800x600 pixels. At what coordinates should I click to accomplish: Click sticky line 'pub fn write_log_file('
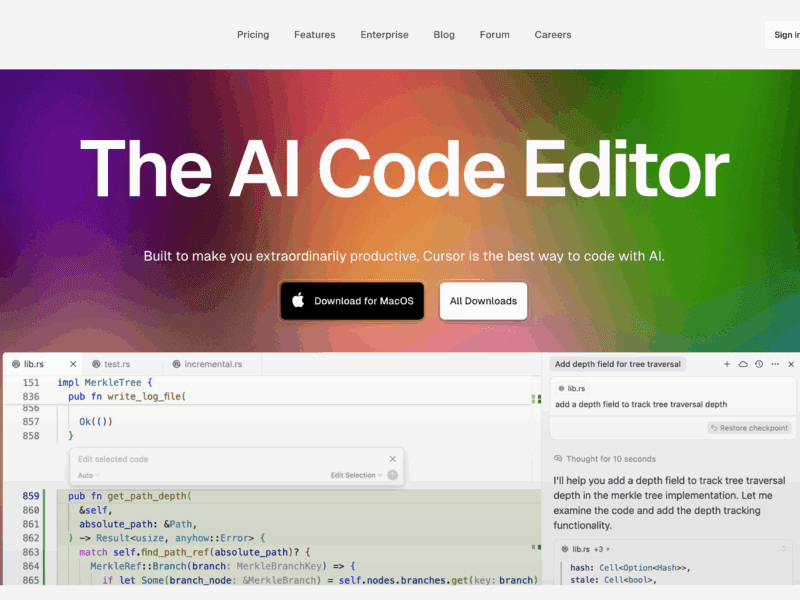point(127,396)
